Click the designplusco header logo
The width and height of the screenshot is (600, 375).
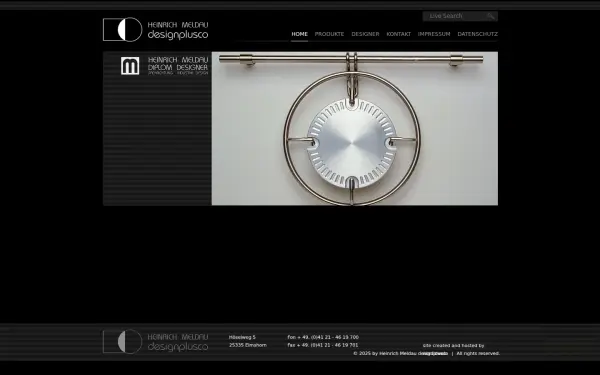point(155,29)
